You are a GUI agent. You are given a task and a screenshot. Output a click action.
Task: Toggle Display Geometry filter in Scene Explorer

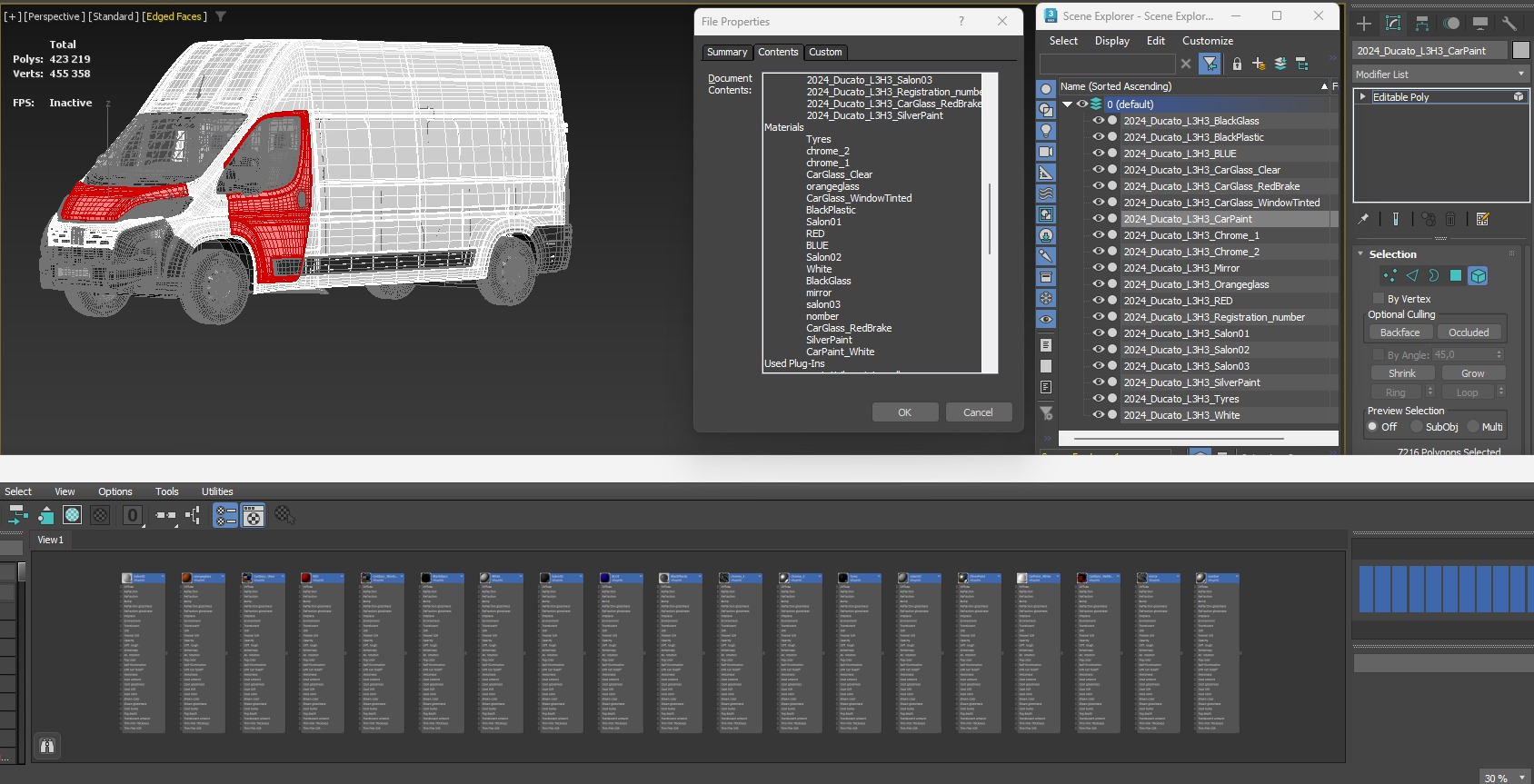(1046, 89)
